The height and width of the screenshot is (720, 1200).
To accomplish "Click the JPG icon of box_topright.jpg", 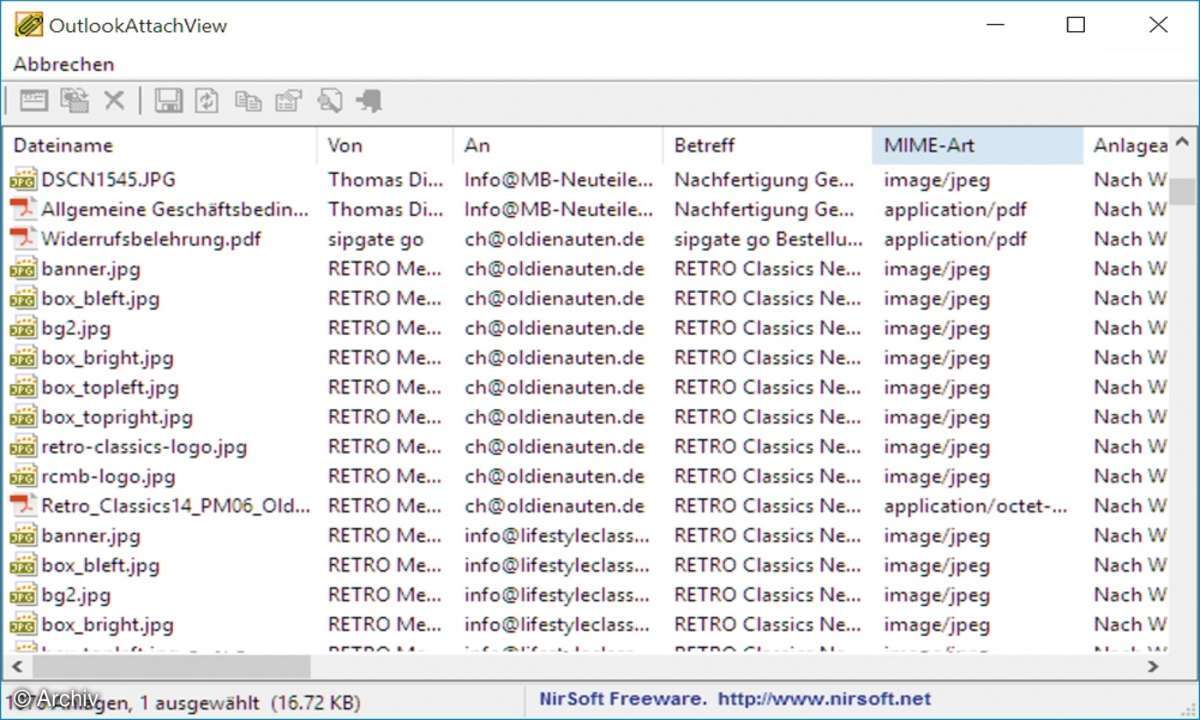I will 23,418.
